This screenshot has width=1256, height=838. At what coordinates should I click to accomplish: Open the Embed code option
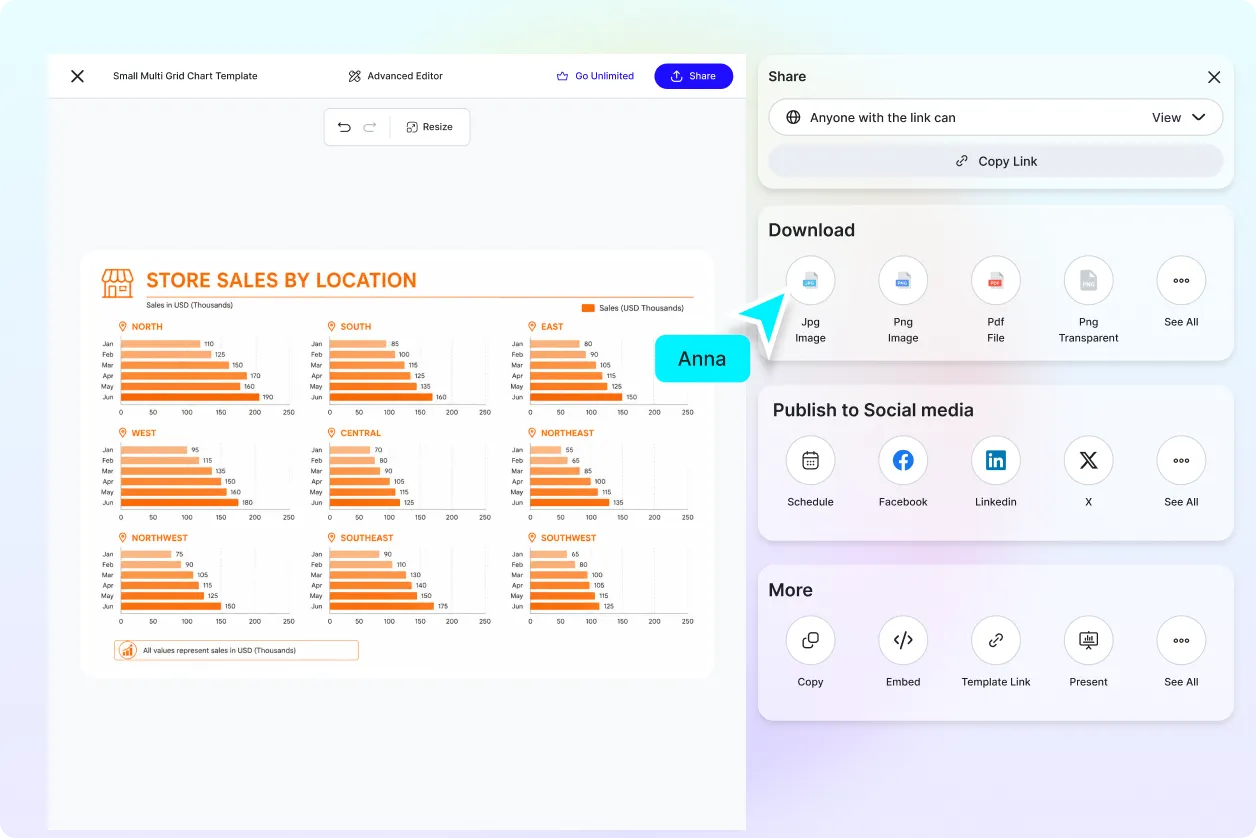903,641
